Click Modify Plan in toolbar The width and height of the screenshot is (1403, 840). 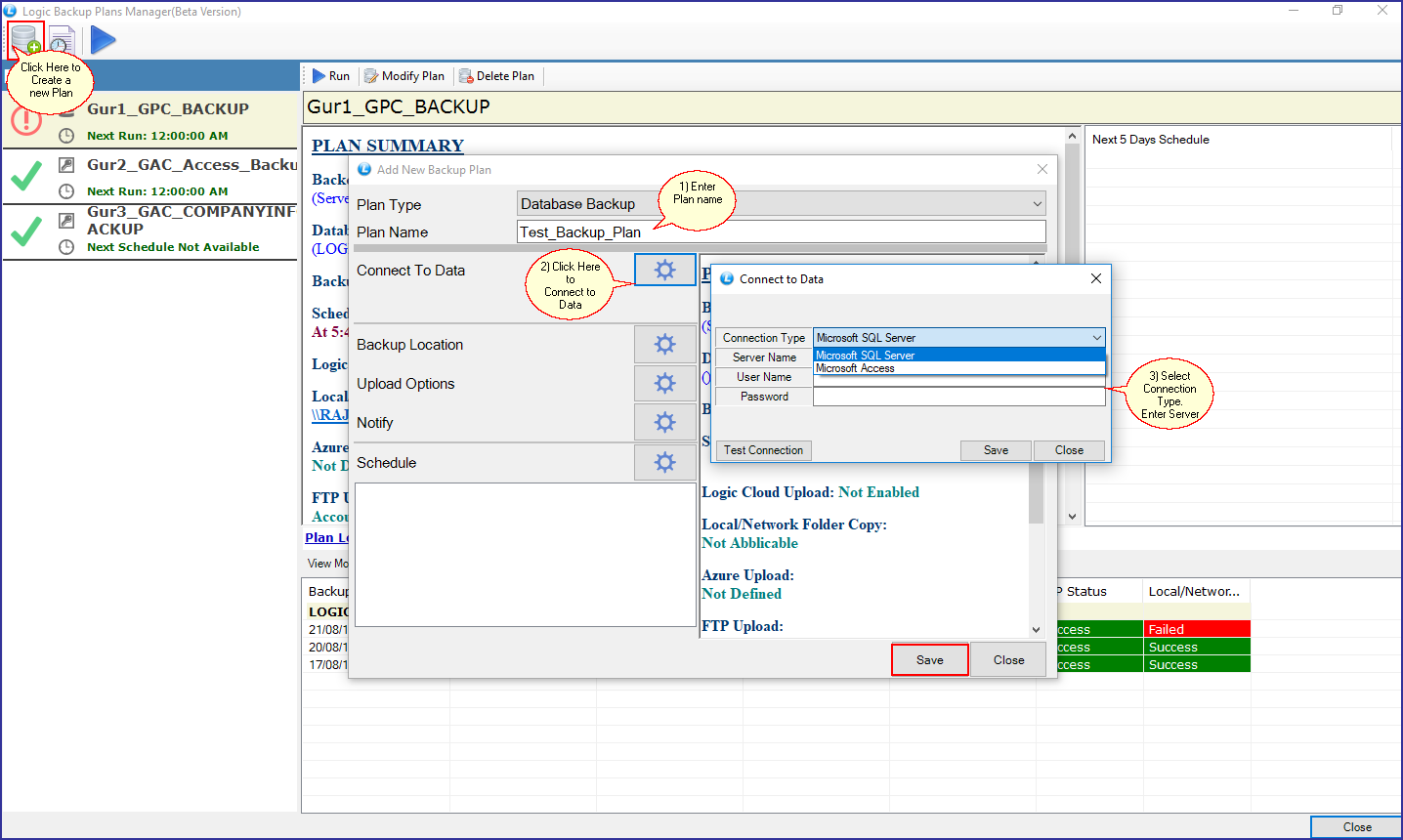404,76
